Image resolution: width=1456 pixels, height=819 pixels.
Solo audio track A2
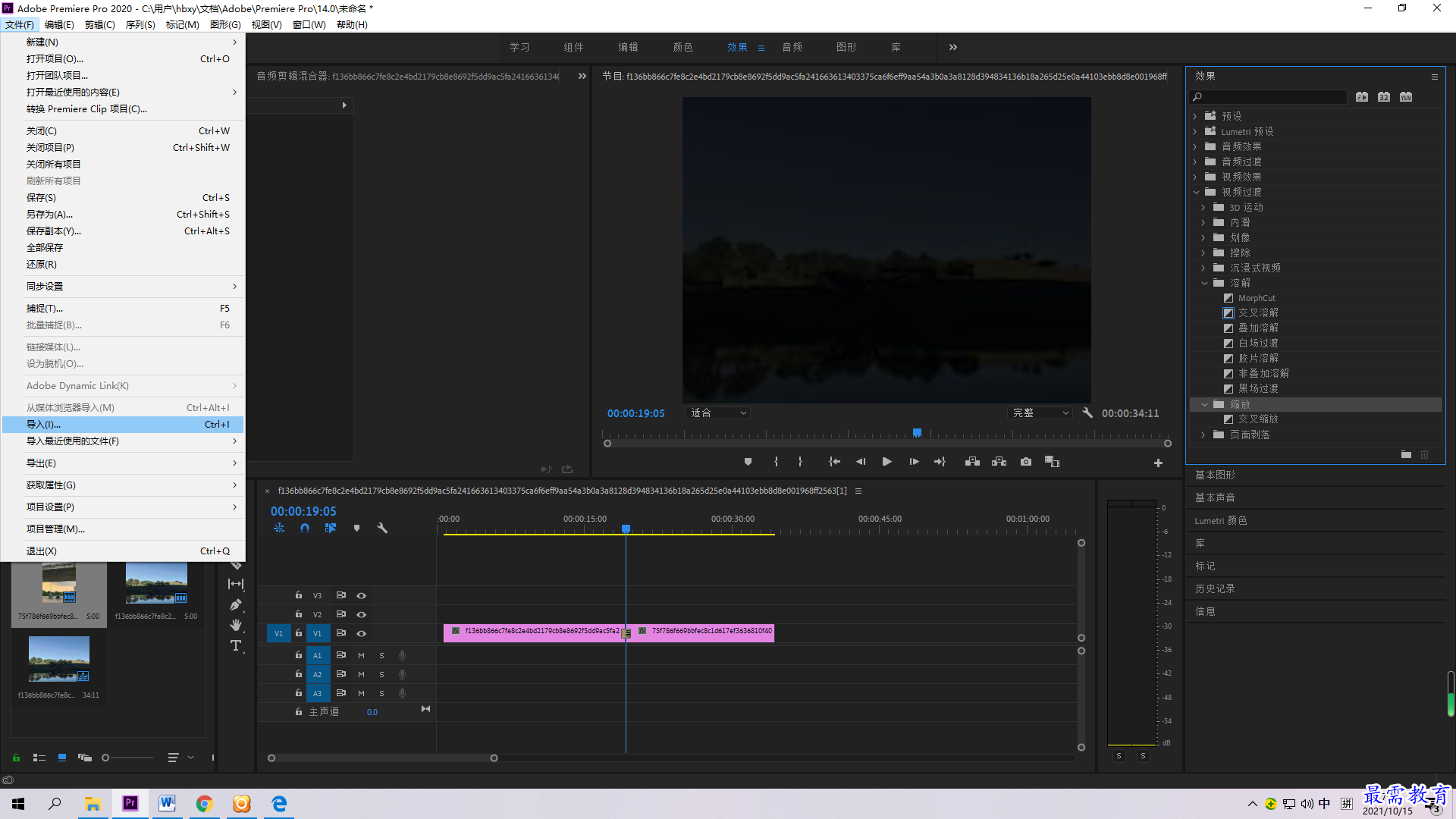[x=381, y=674]
